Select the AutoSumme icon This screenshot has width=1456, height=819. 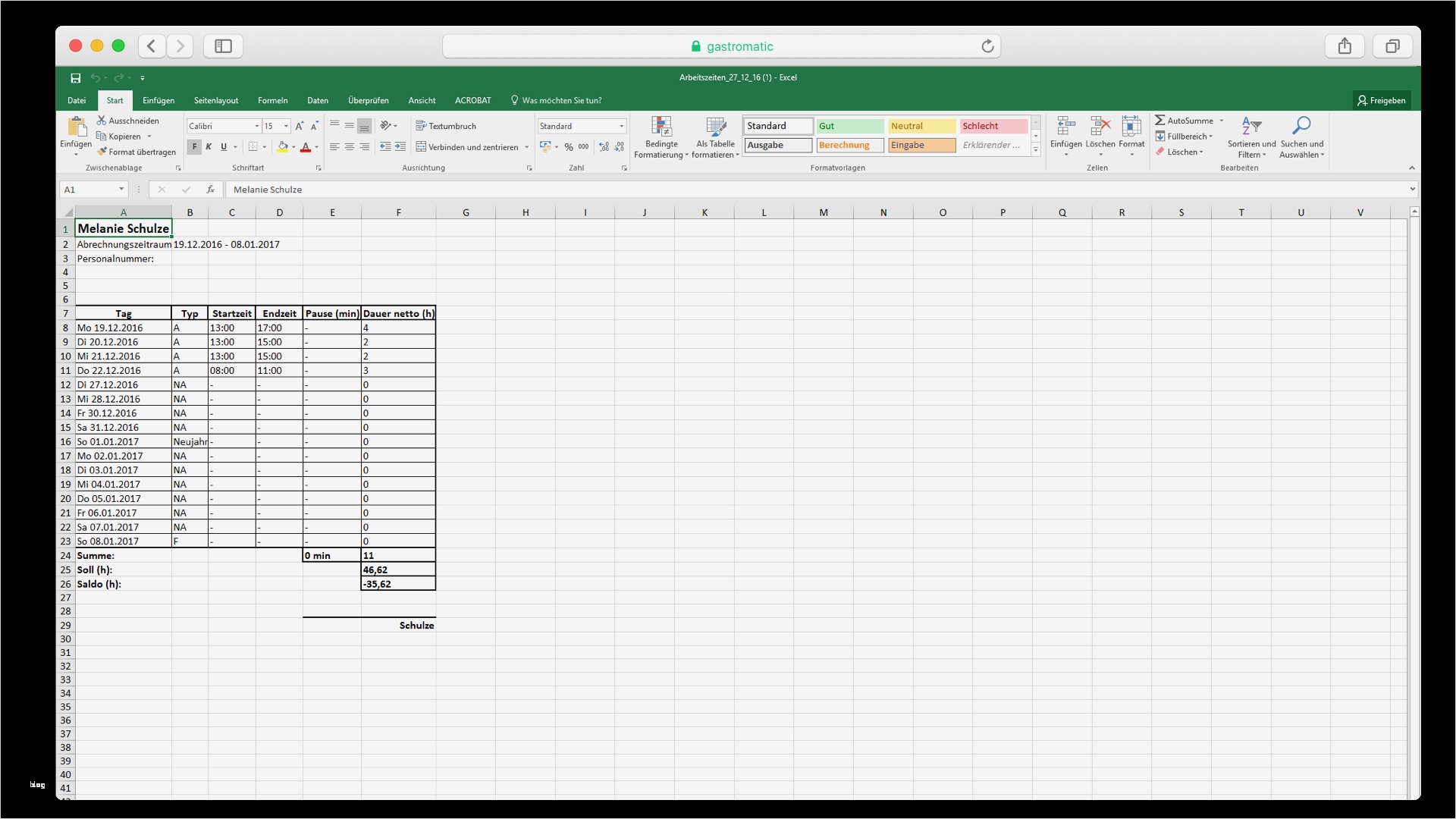pyautogui.click(x=1161, y=120)
